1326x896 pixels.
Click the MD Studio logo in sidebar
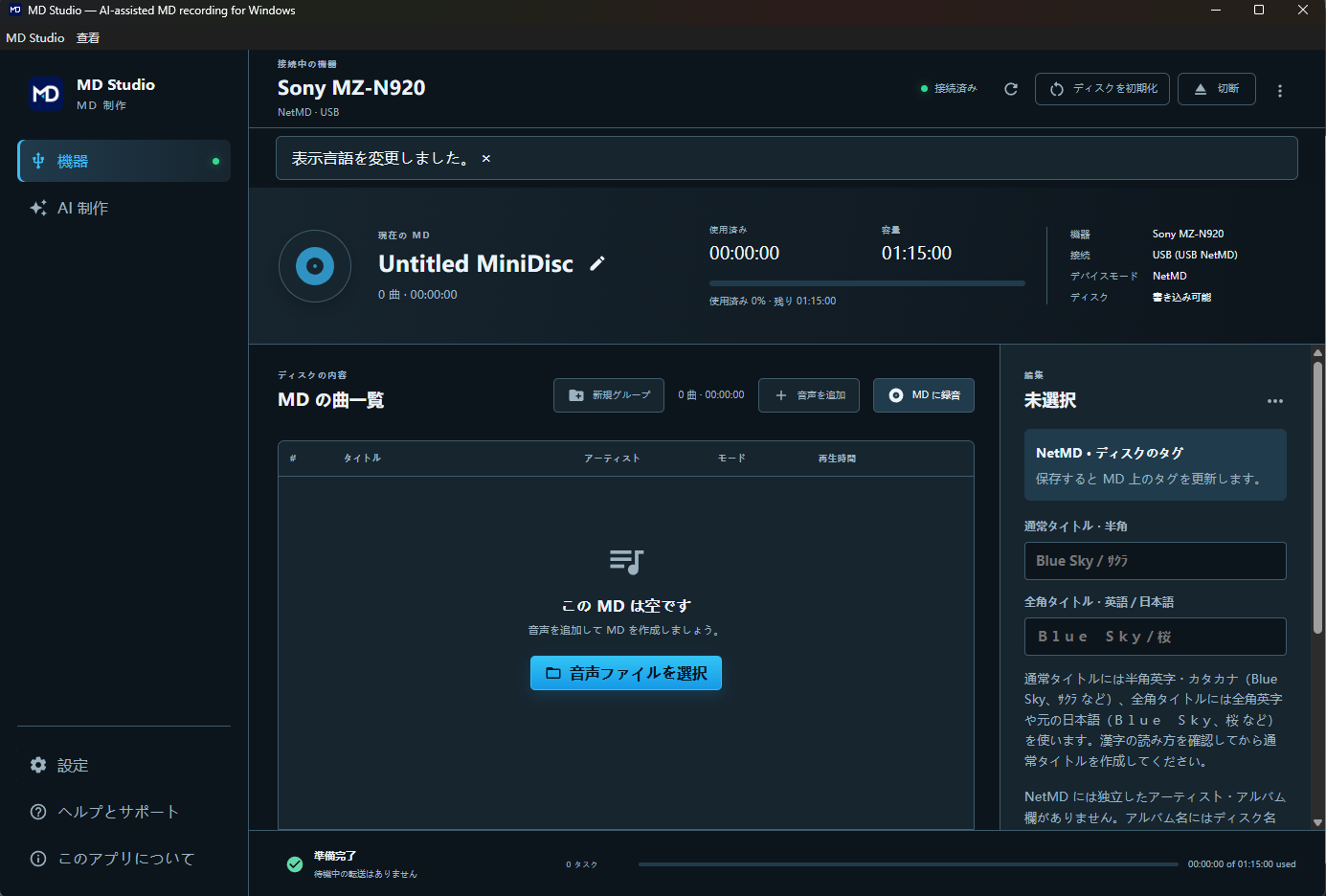(x=46, y=94)
